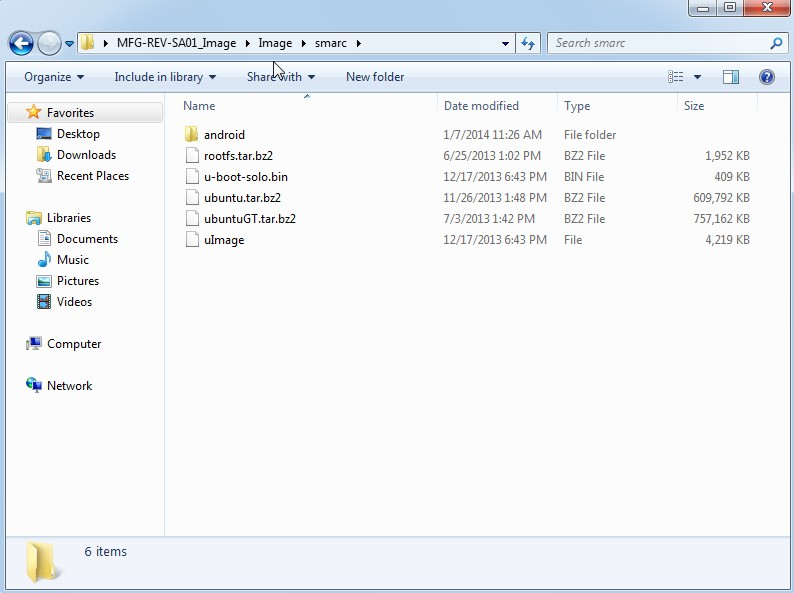
Task: Click the Desktop monitor icon
Action: (x=44, y=134)
